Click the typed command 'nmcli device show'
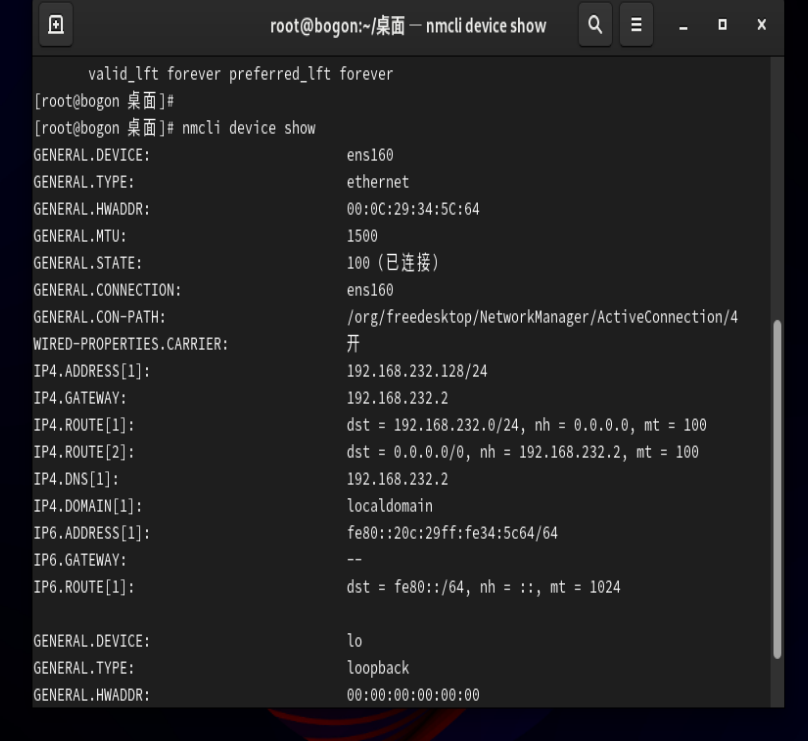The width and height of the screenshot is (808, 741). [248, 128]
